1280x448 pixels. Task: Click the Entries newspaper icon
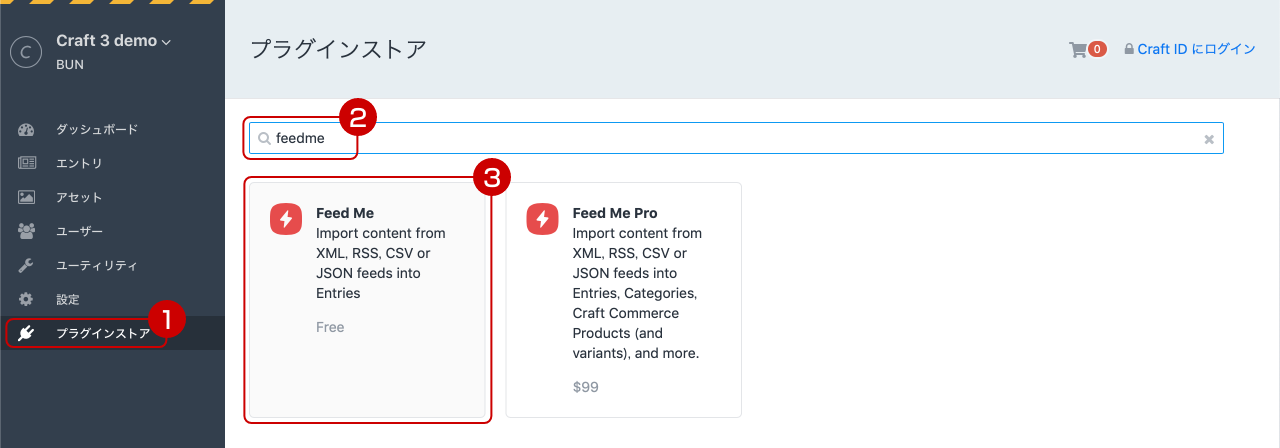[27, 164]
